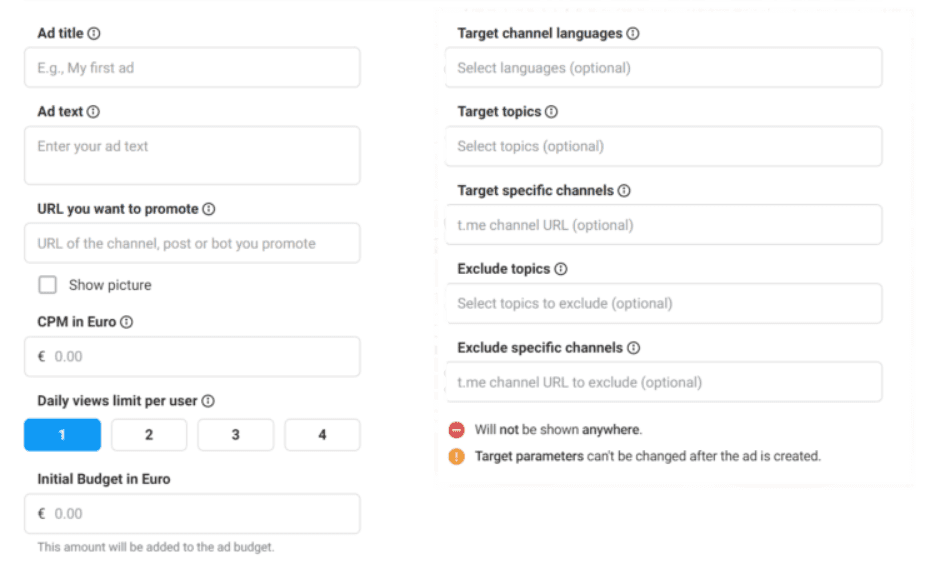Open the Target topics selector
The width and height of the screenshot is (938, 568).
[664, 146]
